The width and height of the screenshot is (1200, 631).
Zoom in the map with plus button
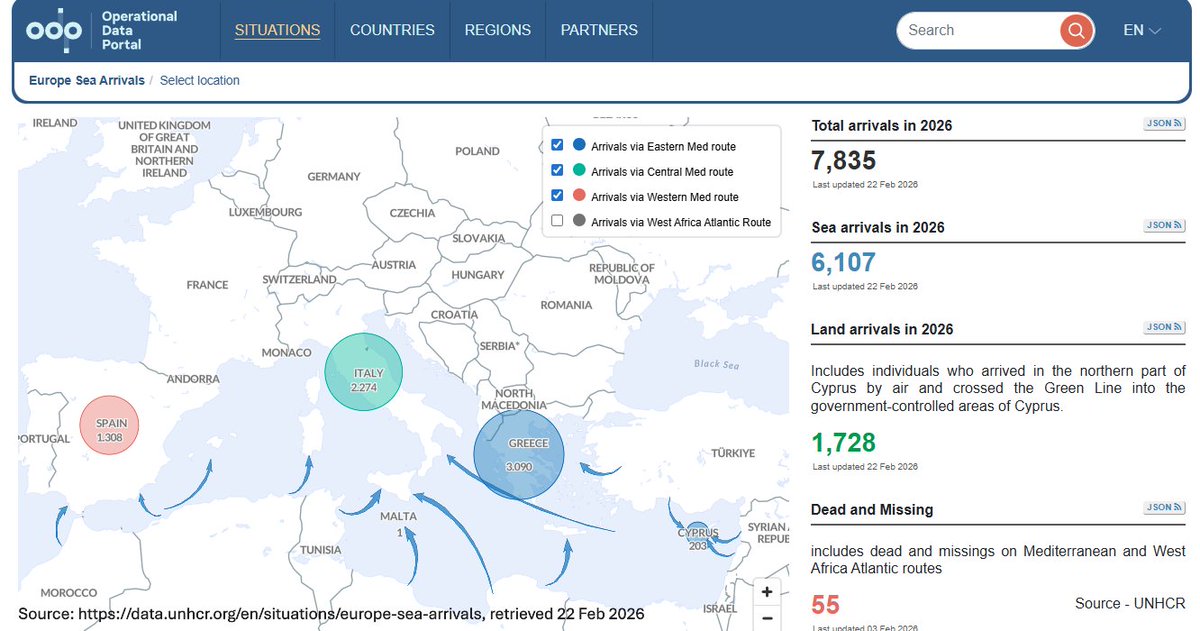pyautogui.click(x=767, y=592)
